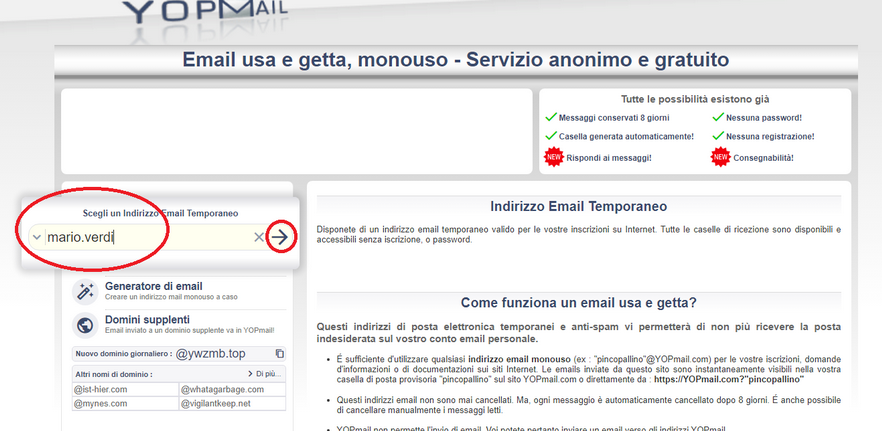The height and width of the screenshot is (431, 882).
Task: Select the @mynes.com domain
Action: 100,403
